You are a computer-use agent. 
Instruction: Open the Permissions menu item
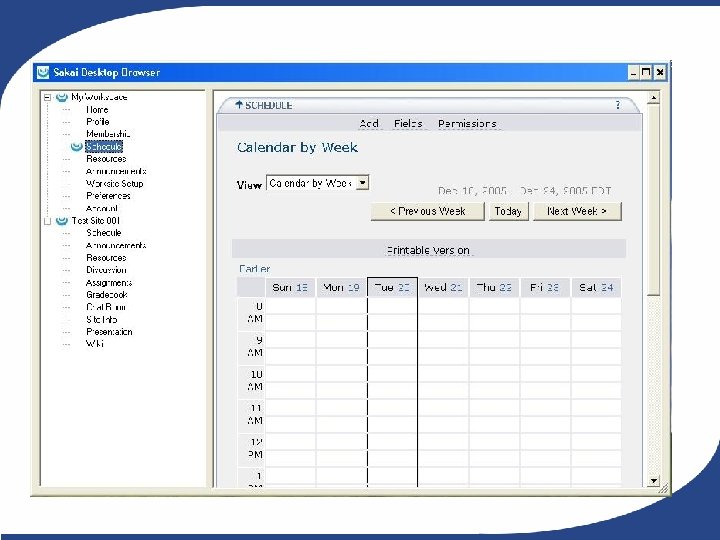coord(467,124)
